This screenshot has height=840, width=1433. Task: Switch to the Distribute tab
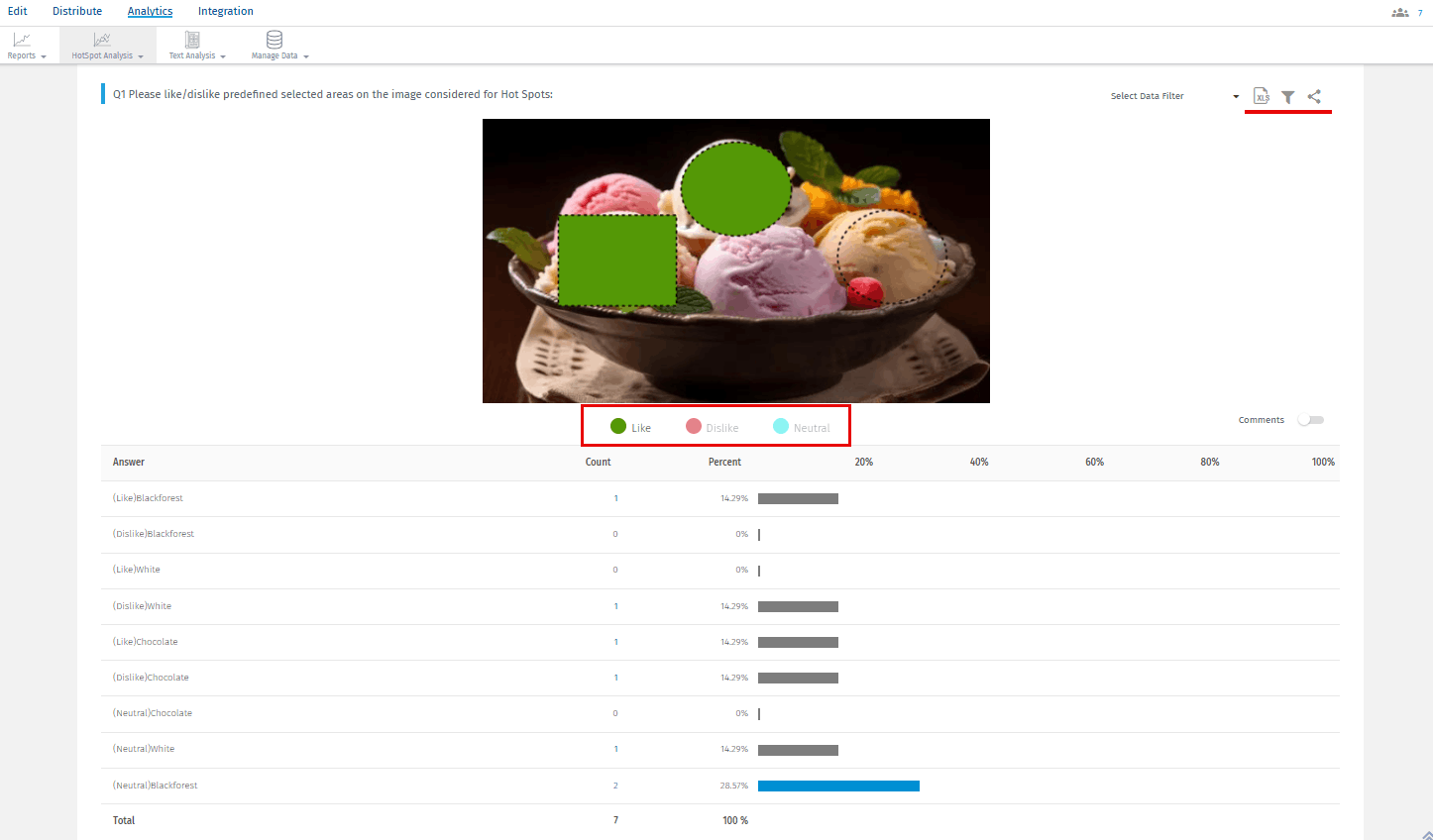coord(76,11)
